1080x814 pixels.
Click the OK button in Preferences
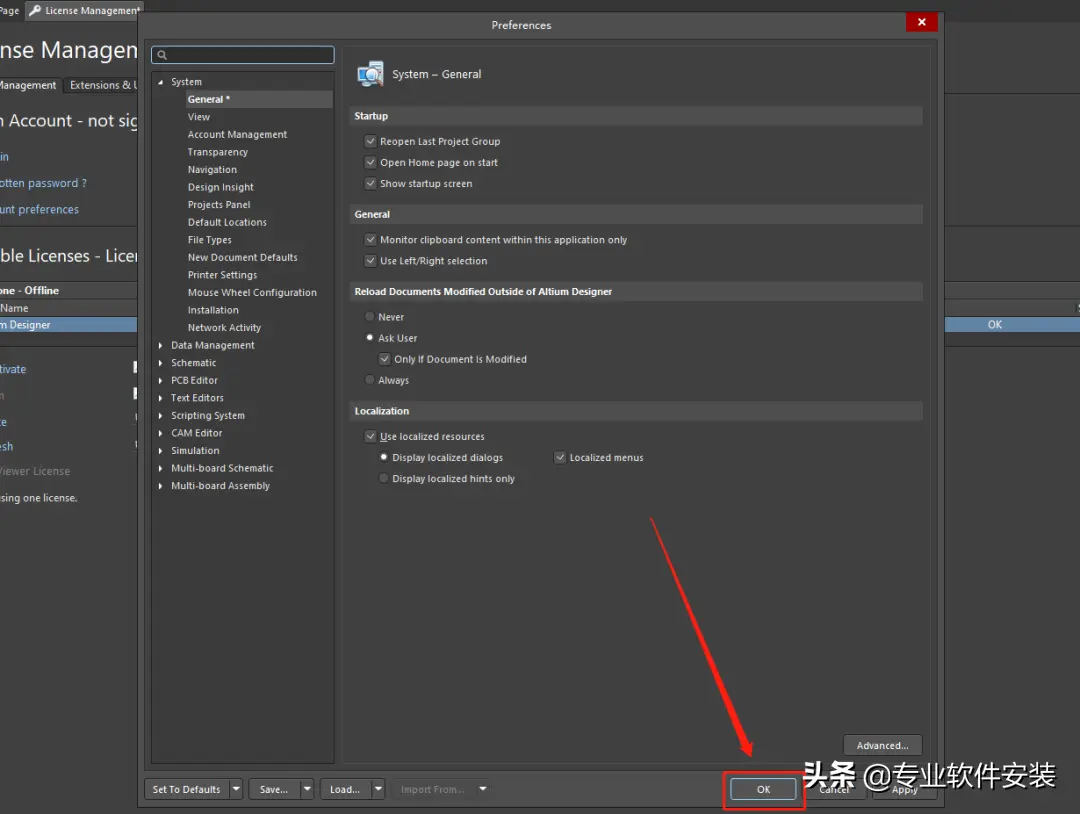[x=763, y=789]
